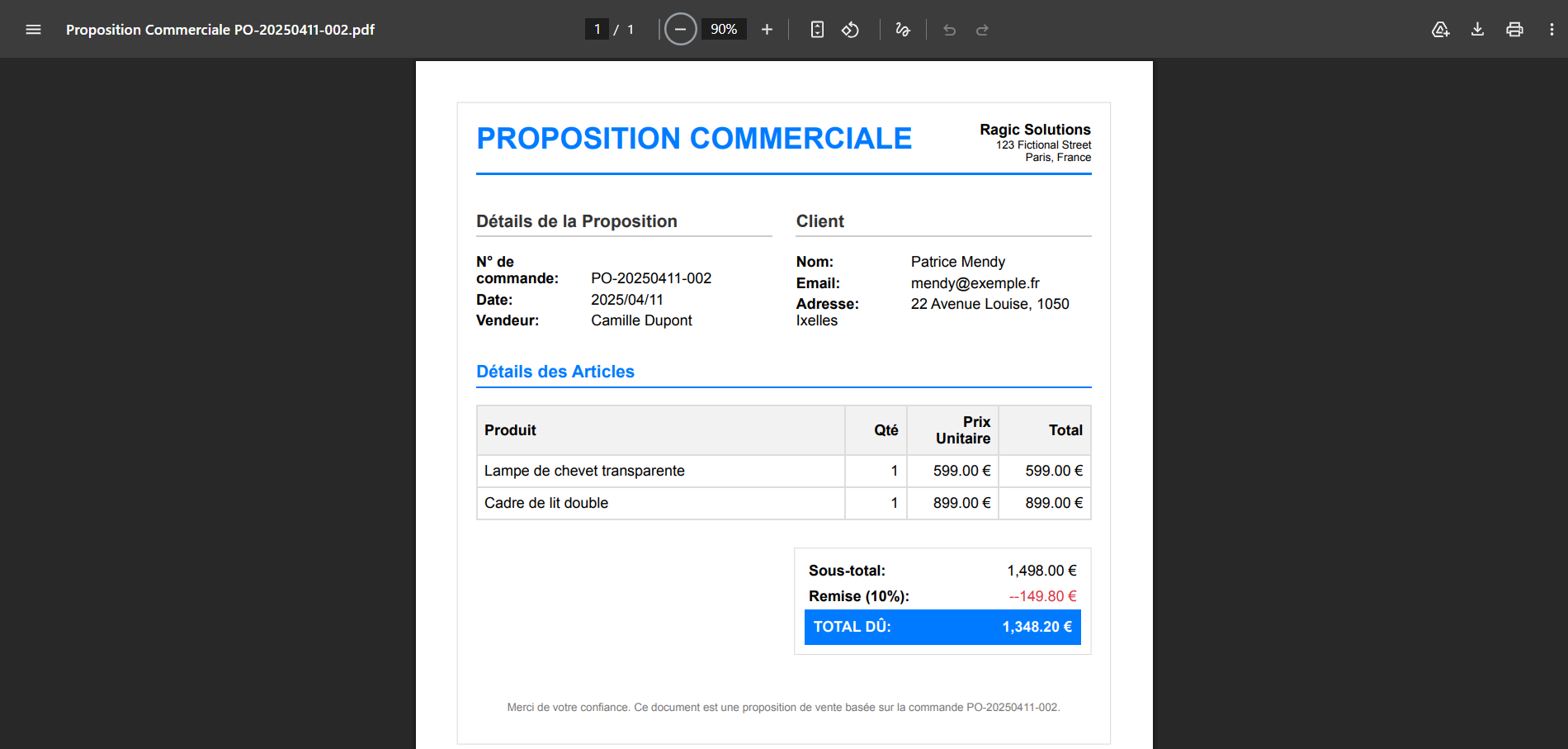Enable the draw annotation tool
Viewport: 1568px width, 749px height.
[903, 30]
